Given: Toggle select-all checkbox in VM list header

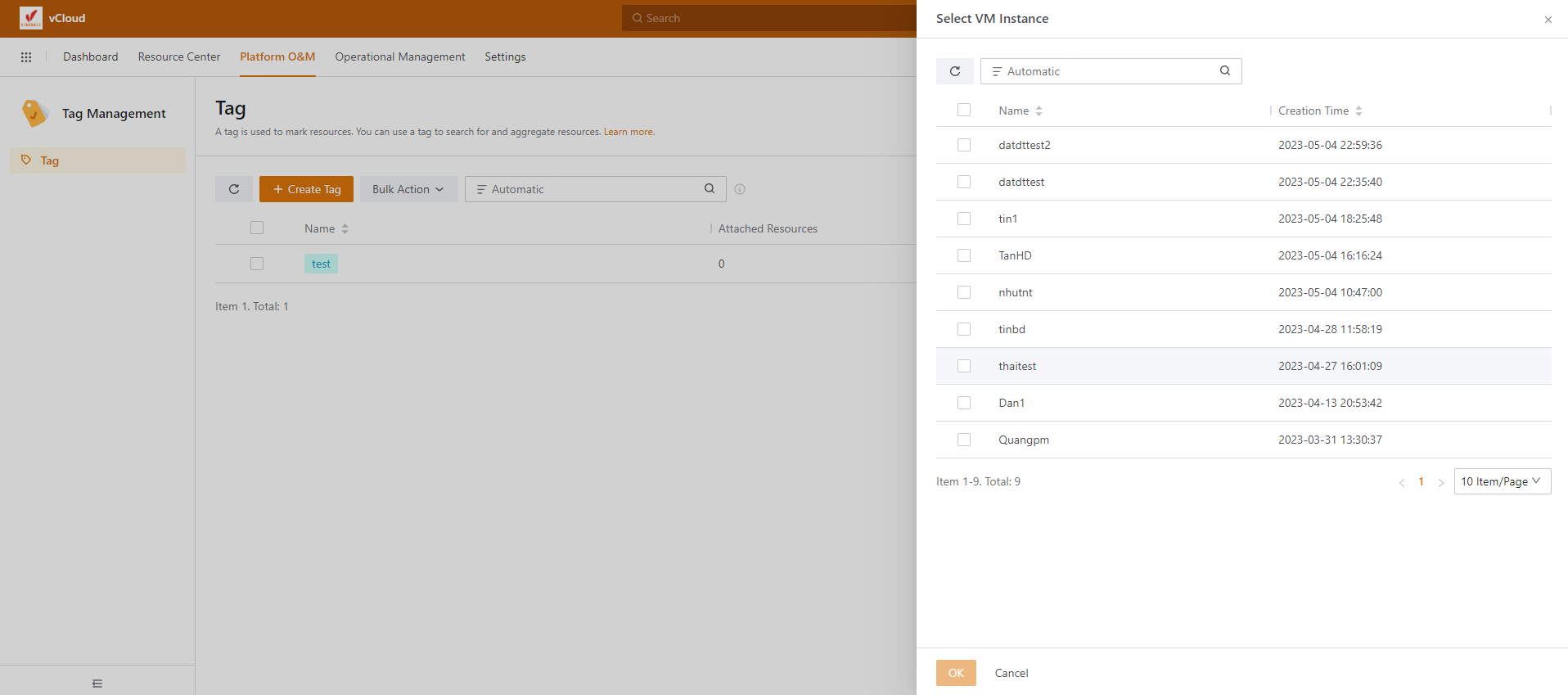Looking at the screenshot, I should point(964,111).
